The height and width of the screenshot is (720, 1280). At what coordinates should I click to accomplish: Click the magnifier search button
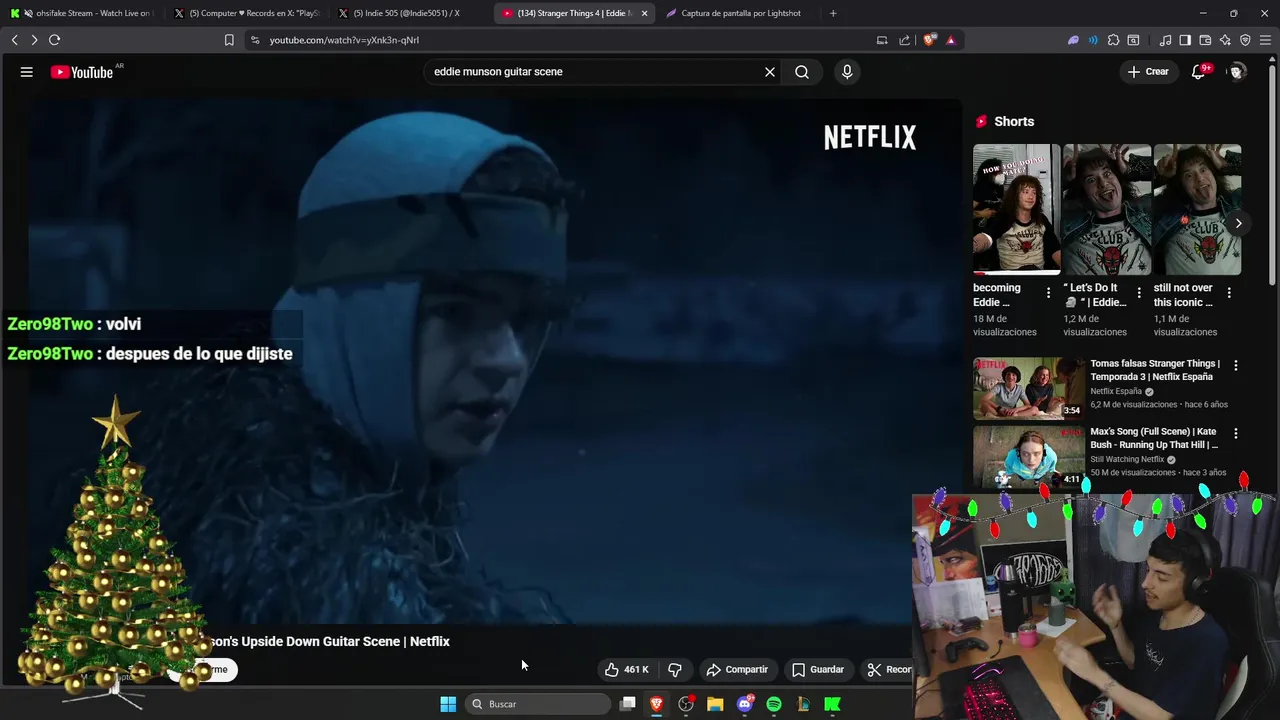[x=802, y=72]
